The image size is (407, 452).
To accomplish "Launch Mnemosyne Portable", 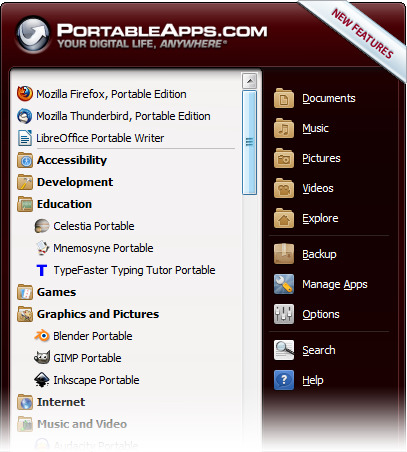I will (x=103, y=248).
